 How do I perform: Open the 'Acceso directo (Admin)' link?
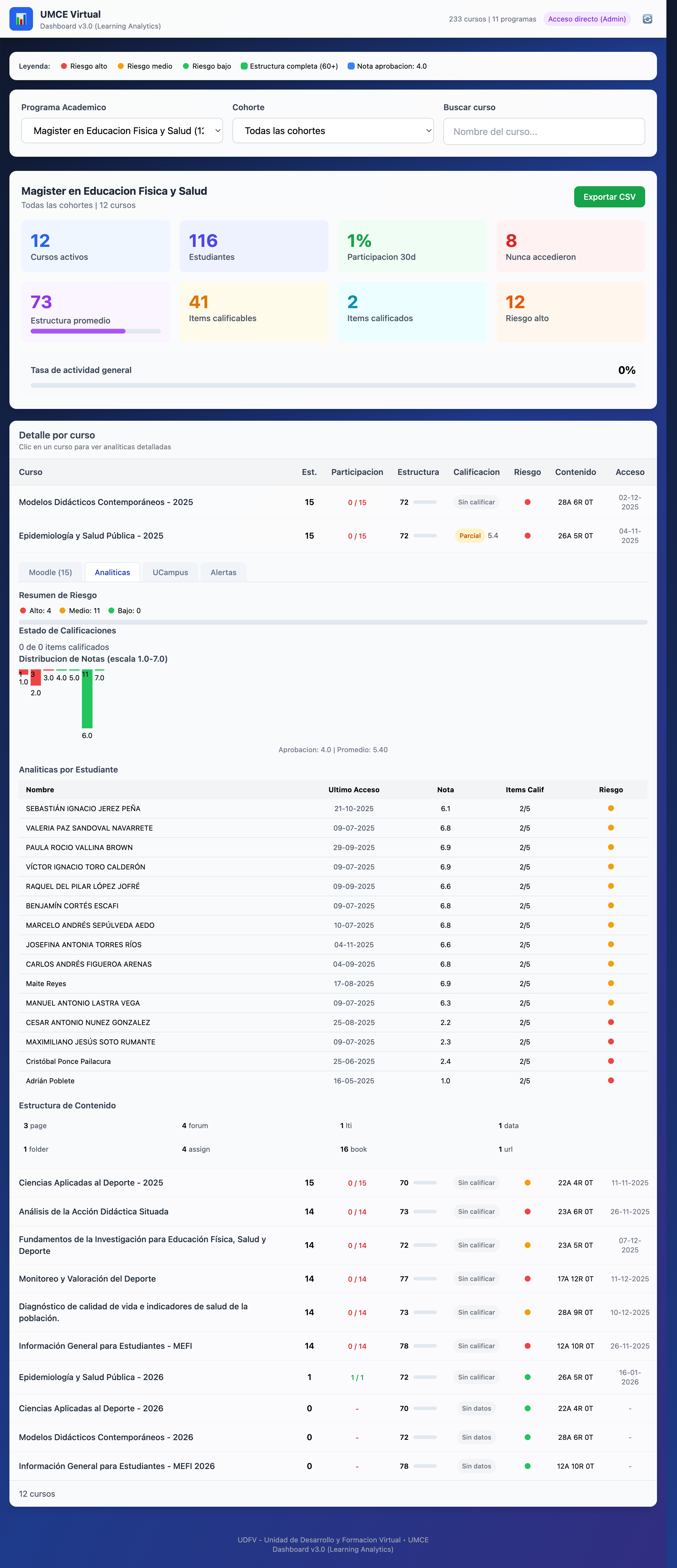click(x=586, y=19)
